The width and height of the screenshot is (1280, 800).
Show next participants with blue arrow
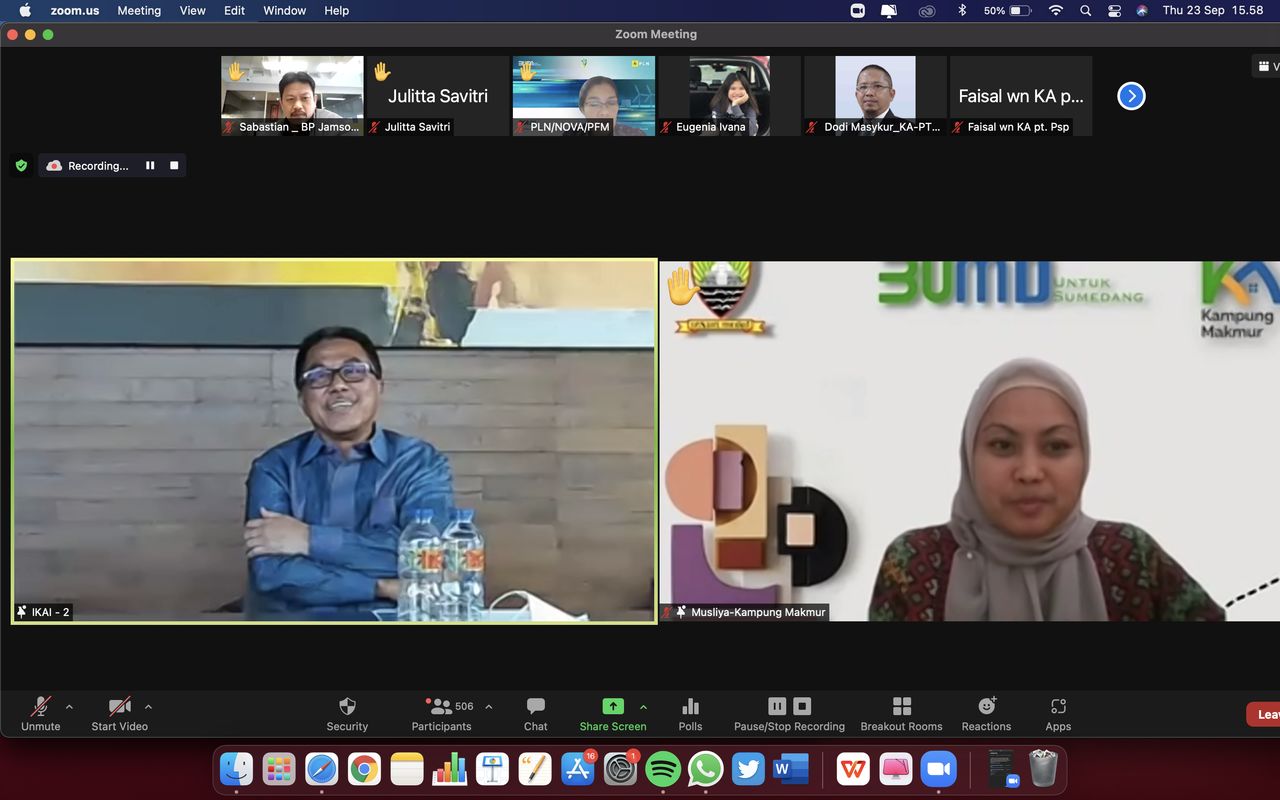(x=1131, y=96)
